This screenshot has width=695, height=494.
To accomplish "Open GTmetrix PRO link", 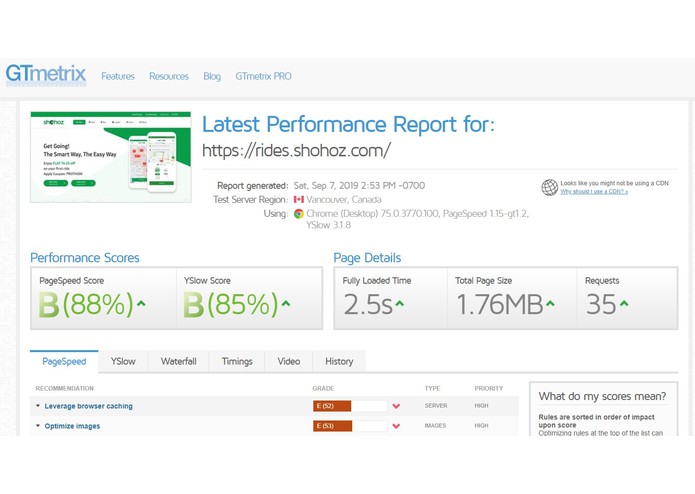I will pyautogui.click(x=263, y=76).
